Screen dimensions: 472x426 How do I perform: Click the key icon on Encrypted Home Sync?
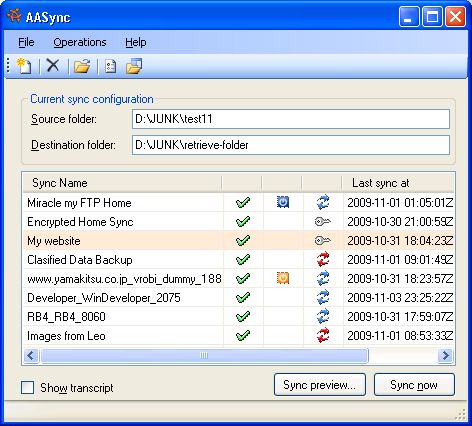coord(323,221)
